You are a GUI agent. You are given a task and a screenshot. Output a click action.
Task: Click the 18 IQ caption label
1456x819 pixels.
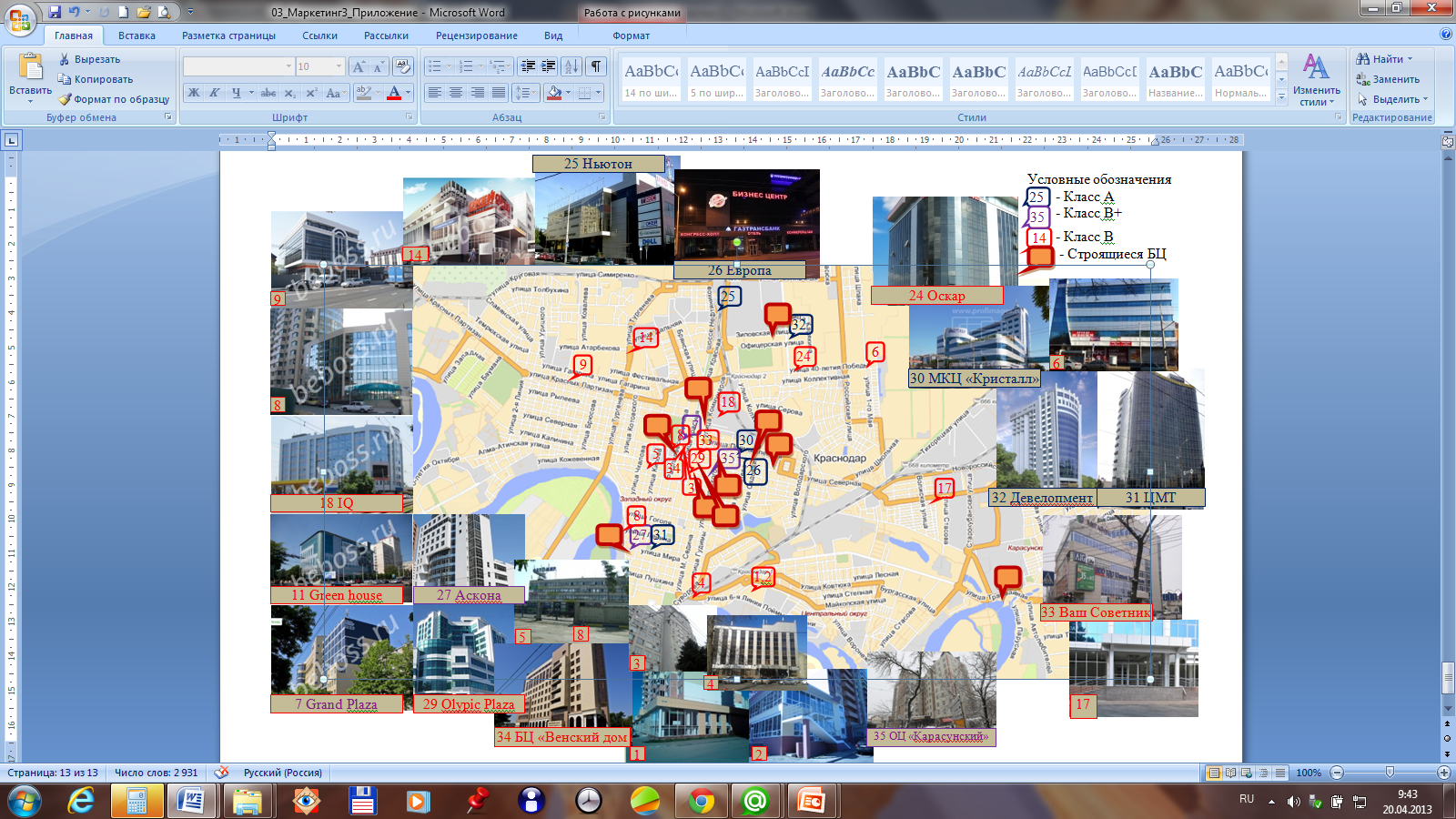(336, 503)
